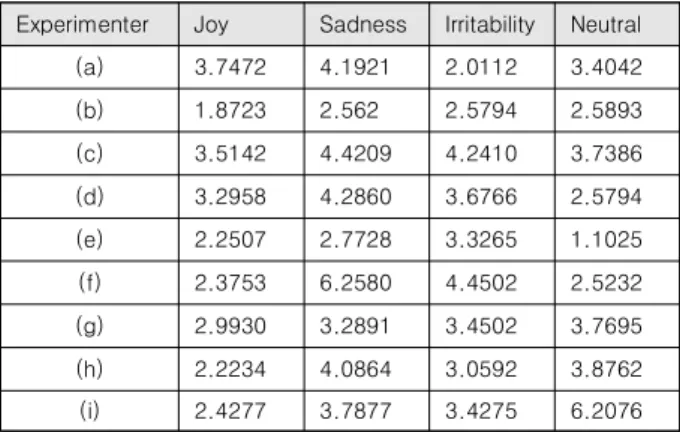Select the Neutral value 1.1025

pyautogui.click(x=606, y=239)
